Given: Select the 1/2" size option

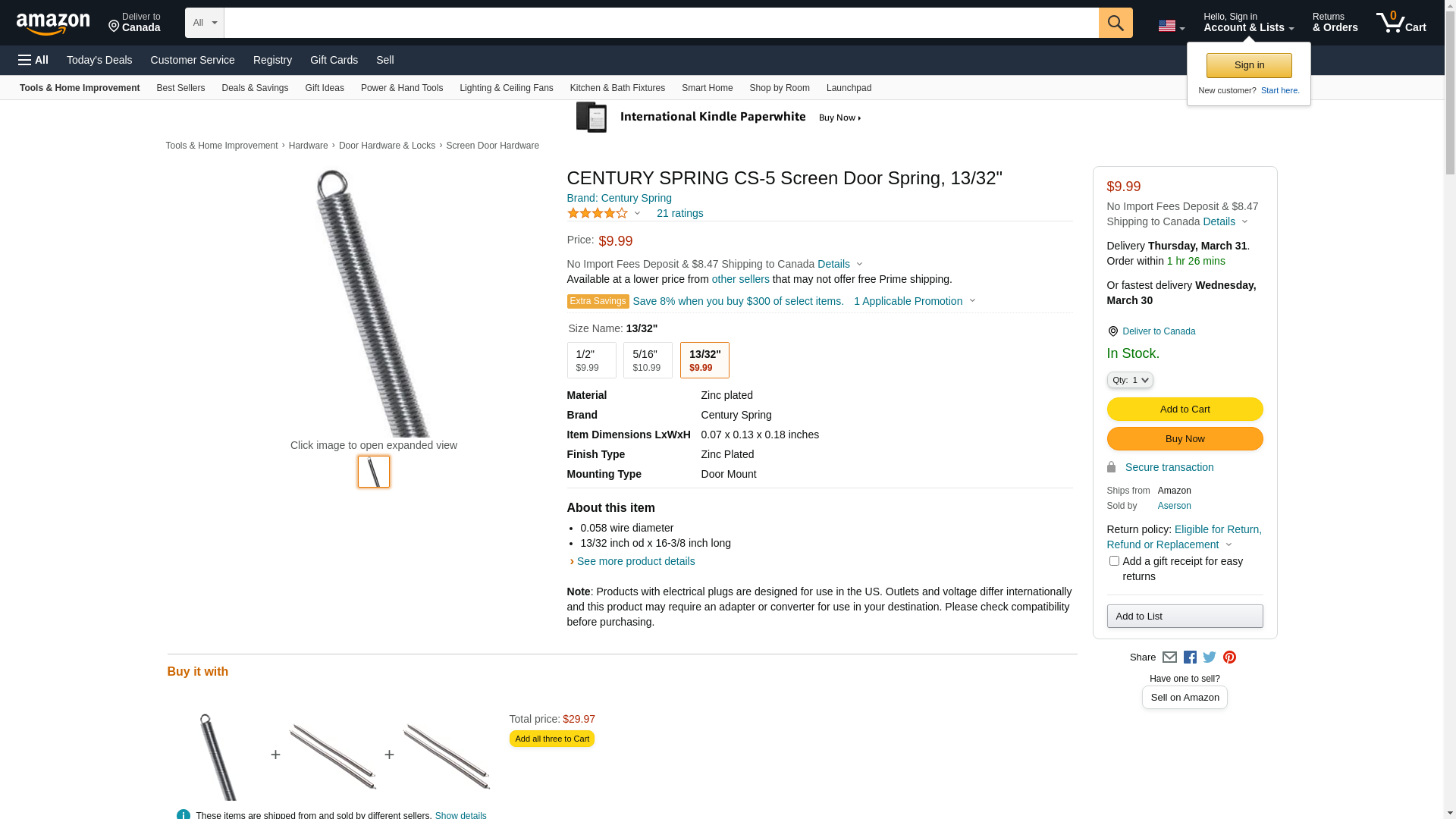Looking at the screenshot, I should pos(591,360).
